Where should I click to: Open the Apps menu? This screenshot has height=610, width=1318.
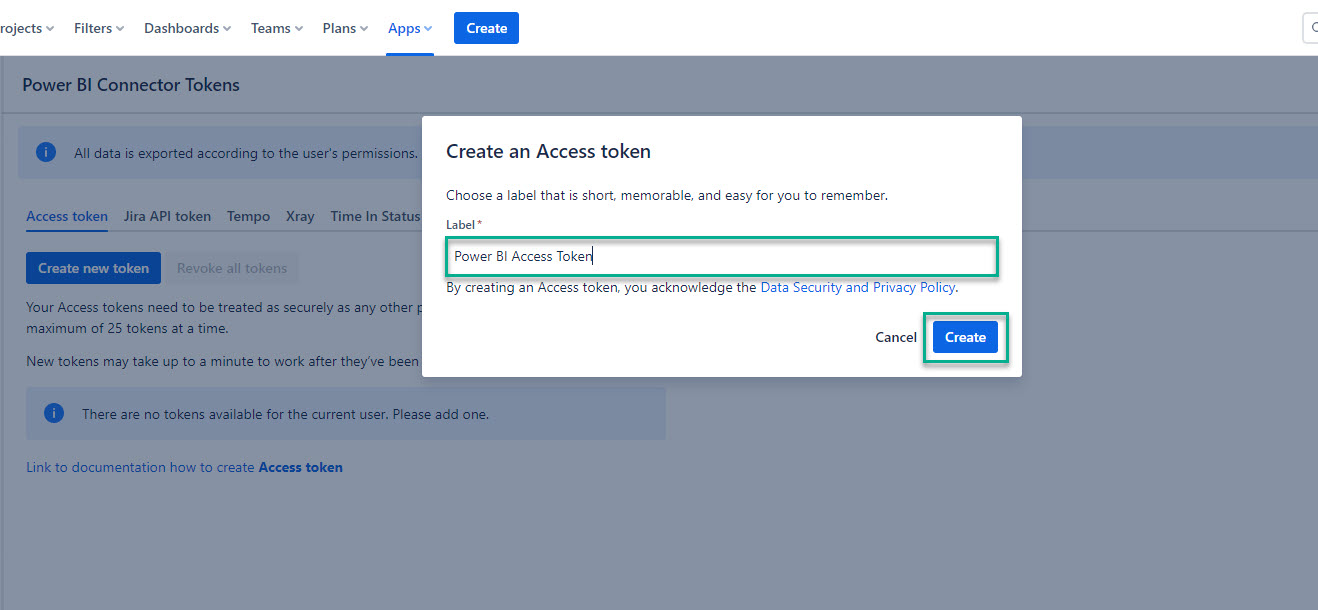click(409, 28)
